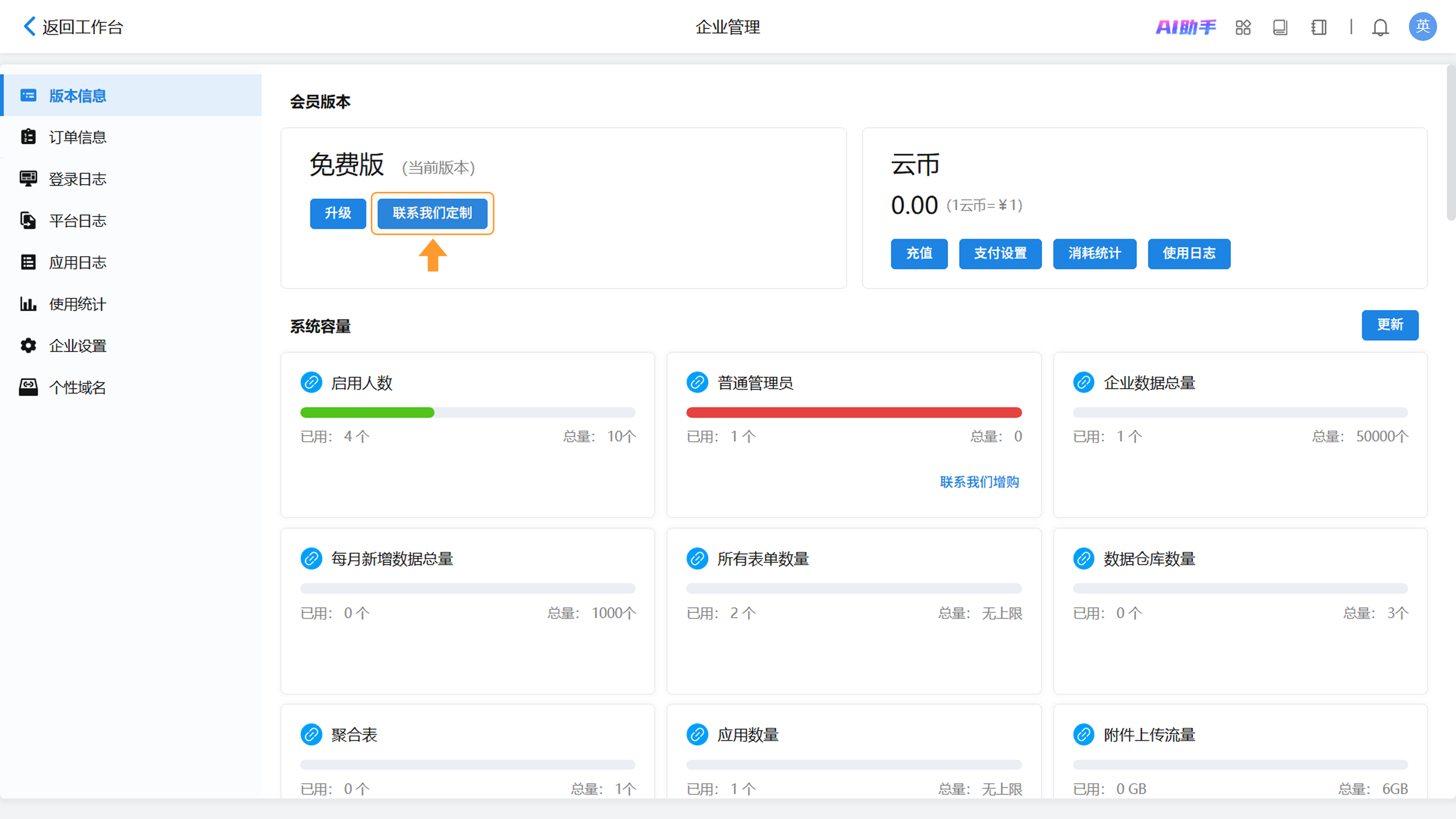The height and width of the screenshot is (819, 1456).
Task: Select 版本信息 in the sidebar
Action: pyautogui.click(x=131, y=96)
